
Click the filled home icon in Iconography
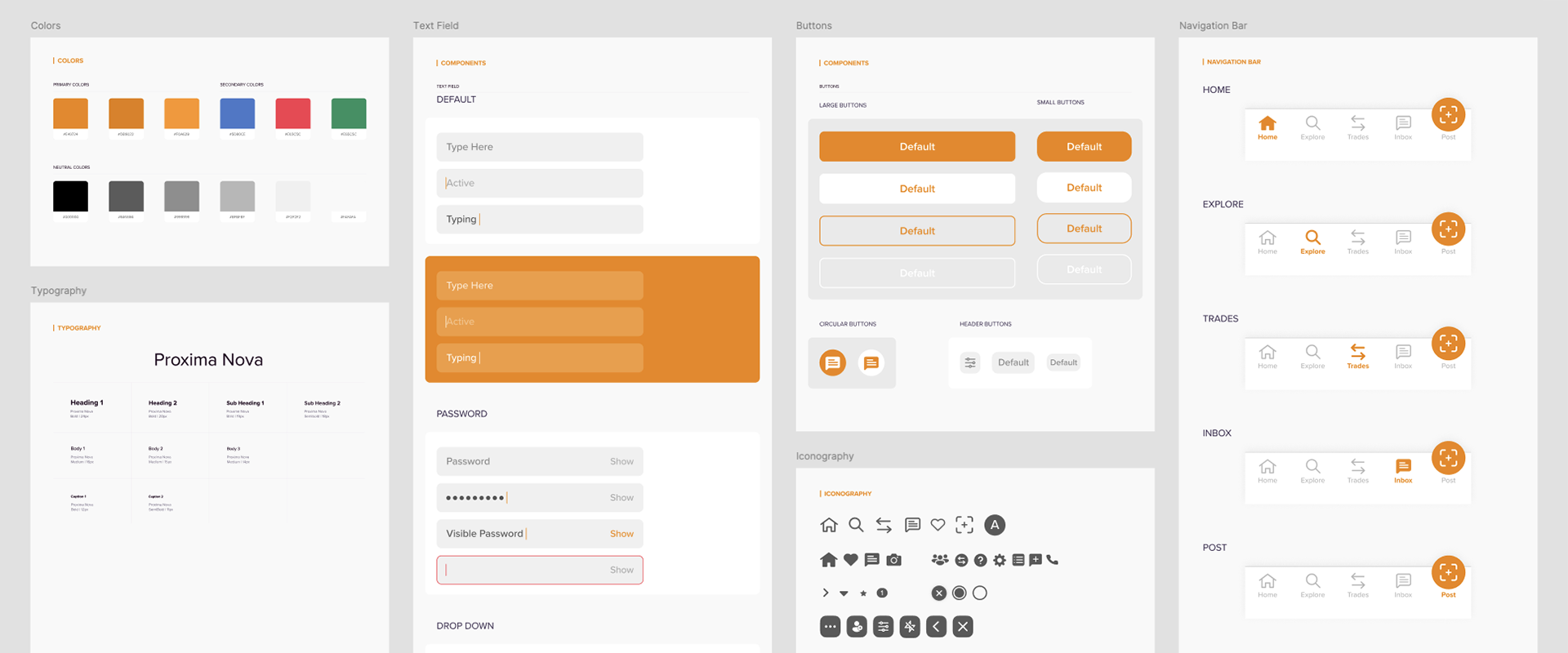(x=829, y=560)
